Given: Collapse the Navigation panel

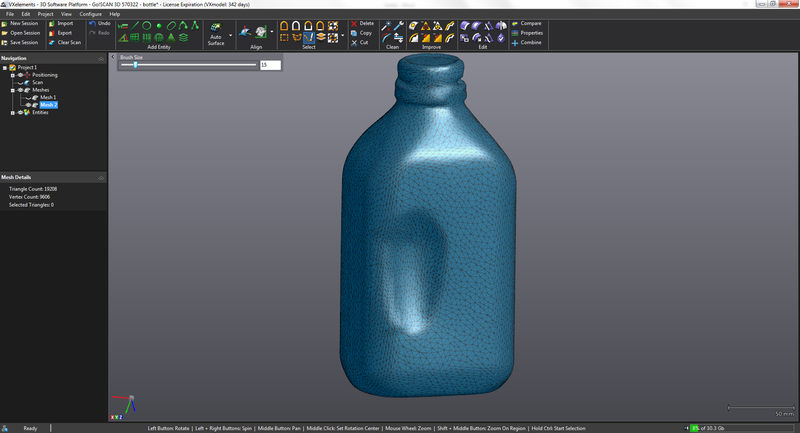Looking at the screenshot, I should coord(101,59).
